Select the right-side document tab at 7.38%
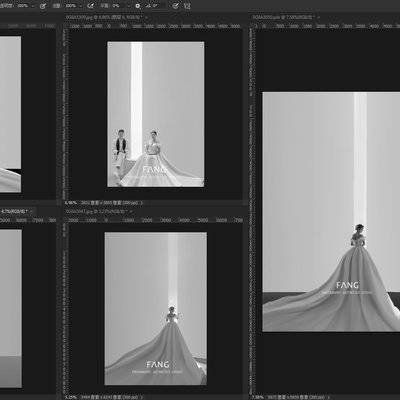The width and height of the screenshot is (400, 400). point(283,17)
